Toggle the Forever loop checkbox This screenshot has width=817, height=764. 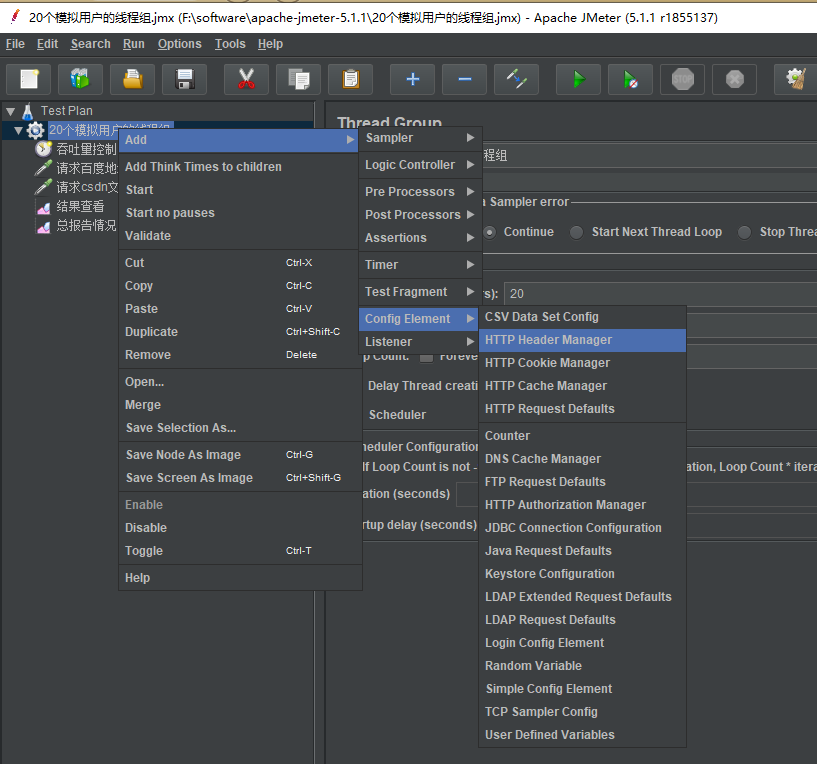tap(427, 358)
